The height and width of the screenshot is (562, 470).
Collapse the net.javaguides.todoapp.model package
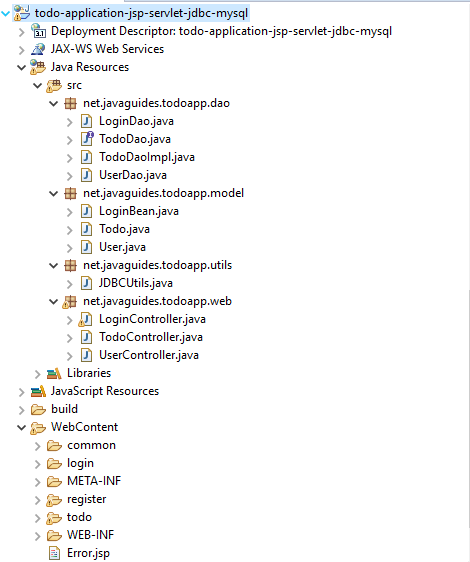coord(54,194)
